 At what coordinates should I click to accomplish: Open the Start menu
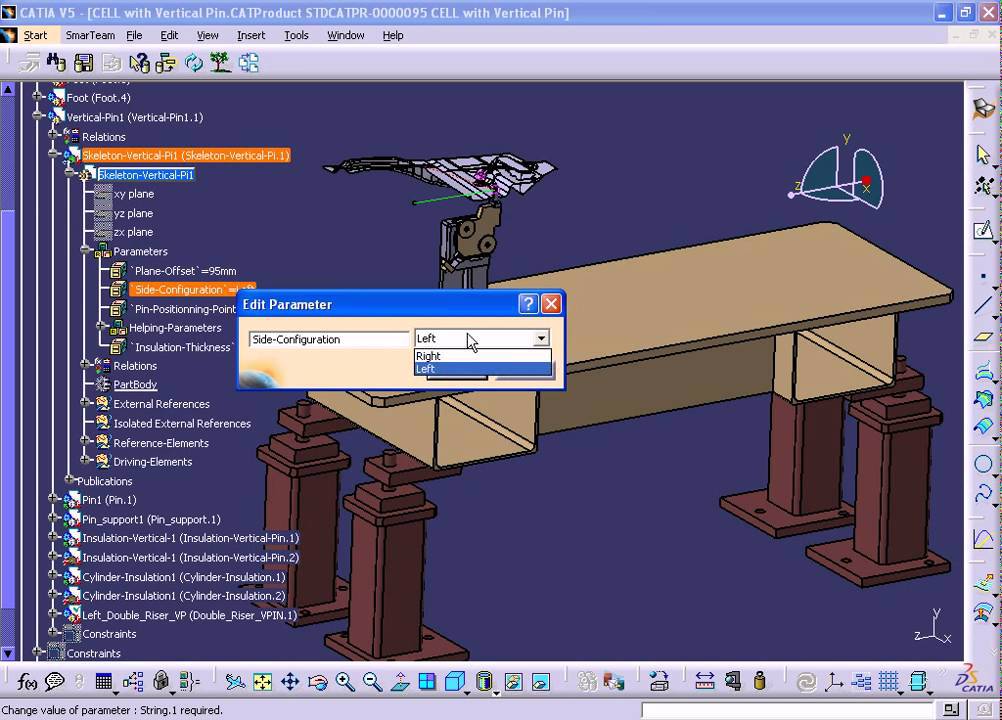(35, 35)
